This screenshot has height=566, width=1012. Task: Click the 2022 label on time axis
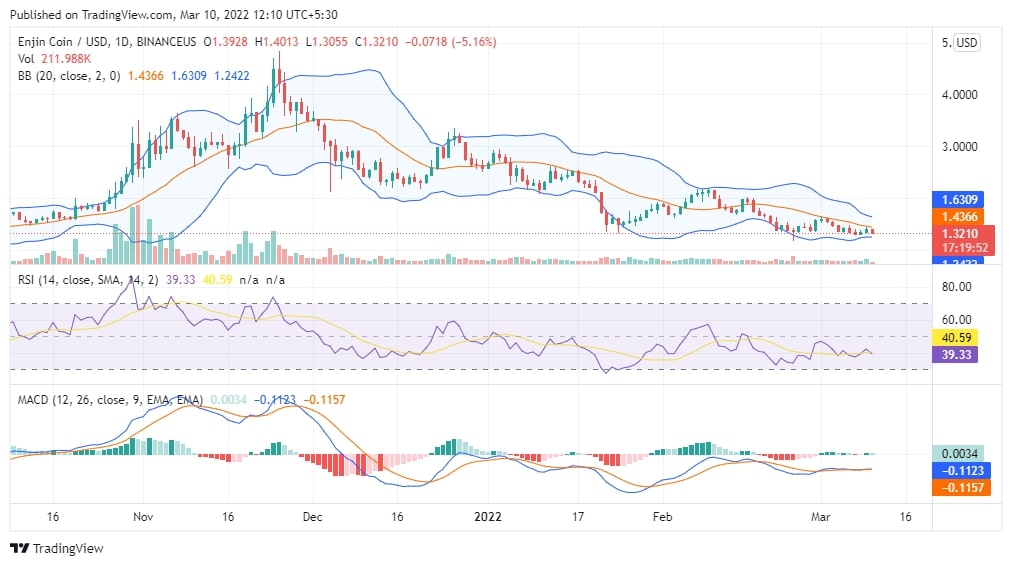488,517
